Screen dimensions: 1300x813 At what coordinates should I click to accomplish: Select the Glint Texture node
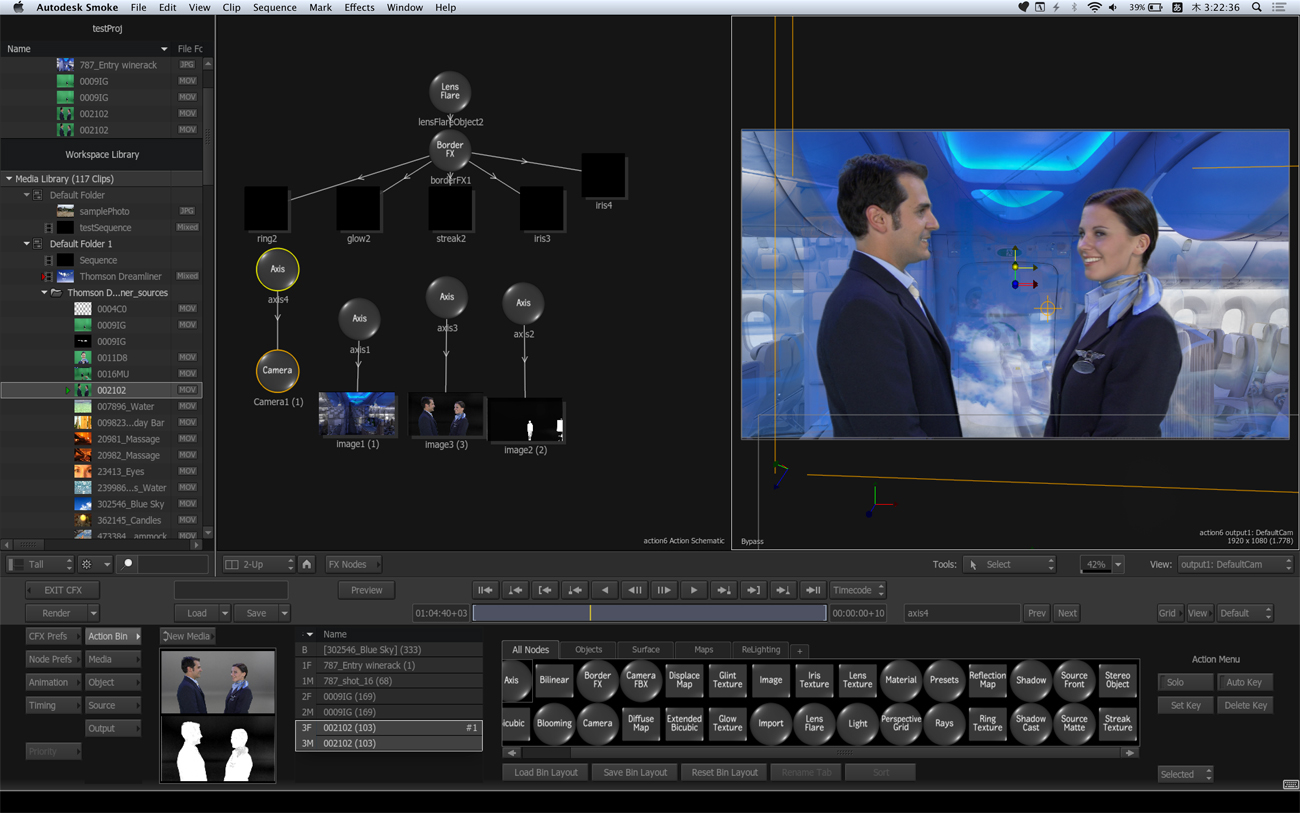pyautogui.click(x=727, y=680)
